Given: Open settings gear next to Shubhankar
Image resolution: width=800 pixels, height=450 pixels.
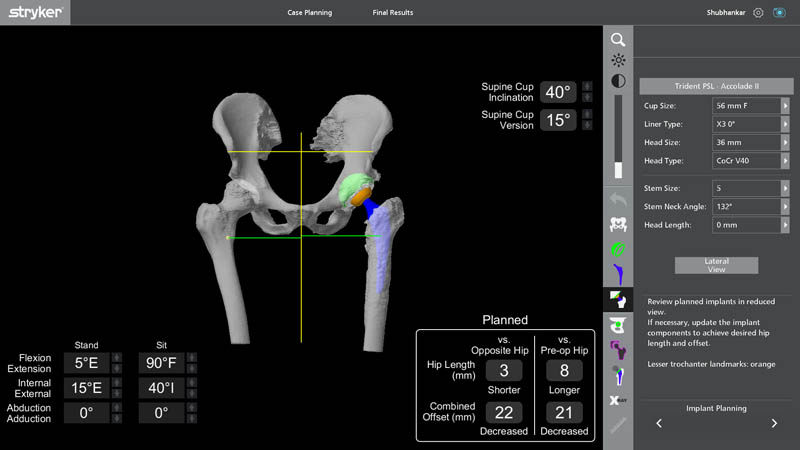Looking at the screenshot, I should pos(758,13).
